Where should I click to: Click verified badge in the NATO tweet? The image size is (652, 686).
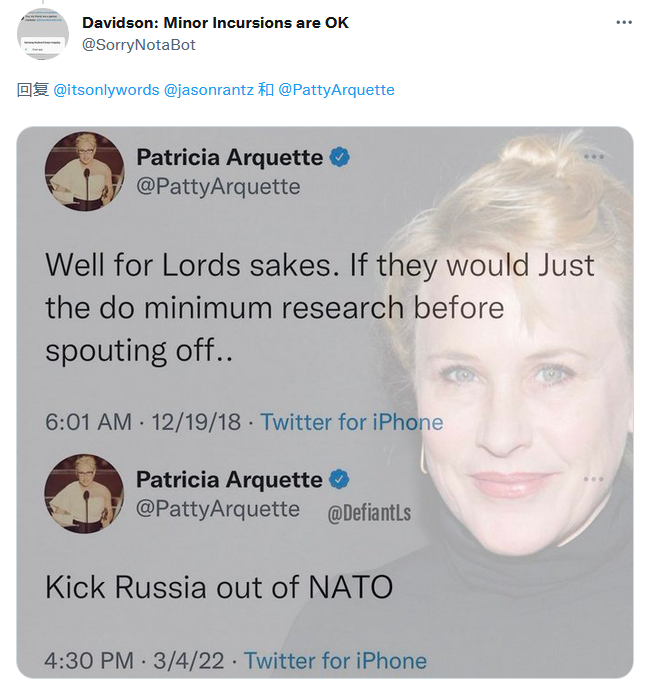(x=340, y=479)
